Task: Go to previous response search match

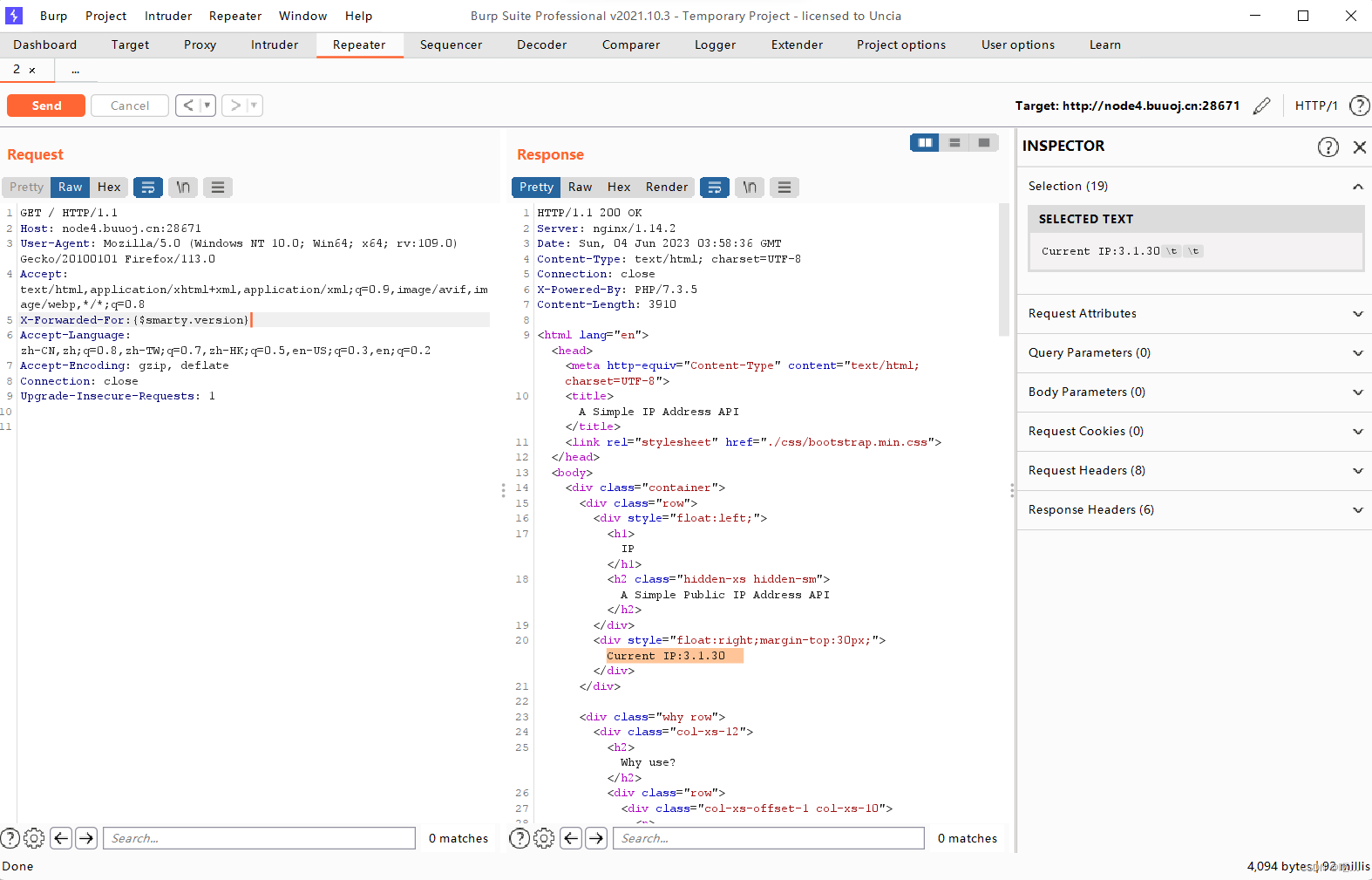Action: [571, 838]
